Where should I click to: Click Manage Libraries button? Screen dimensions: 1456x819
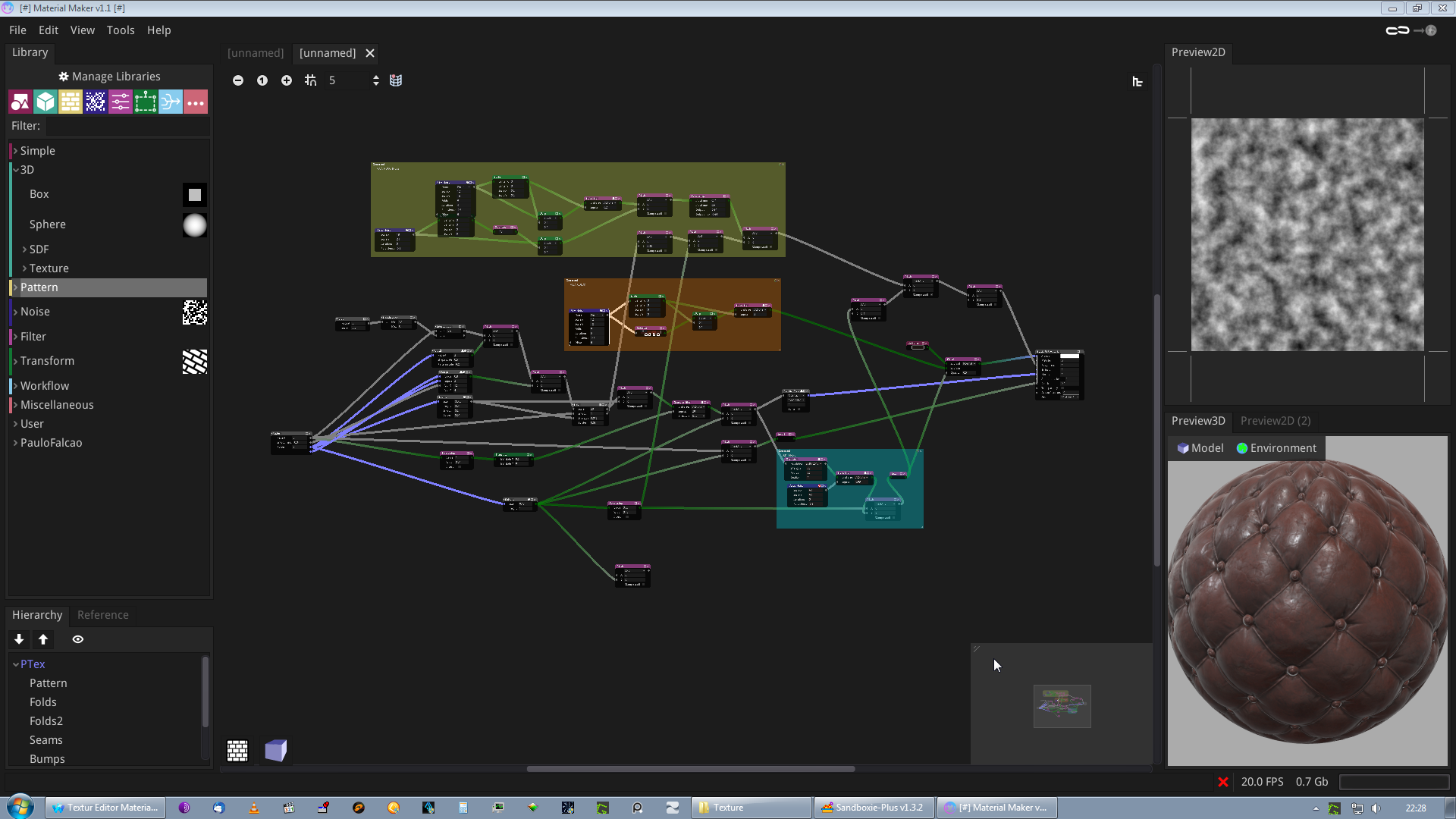click(109, 77)
